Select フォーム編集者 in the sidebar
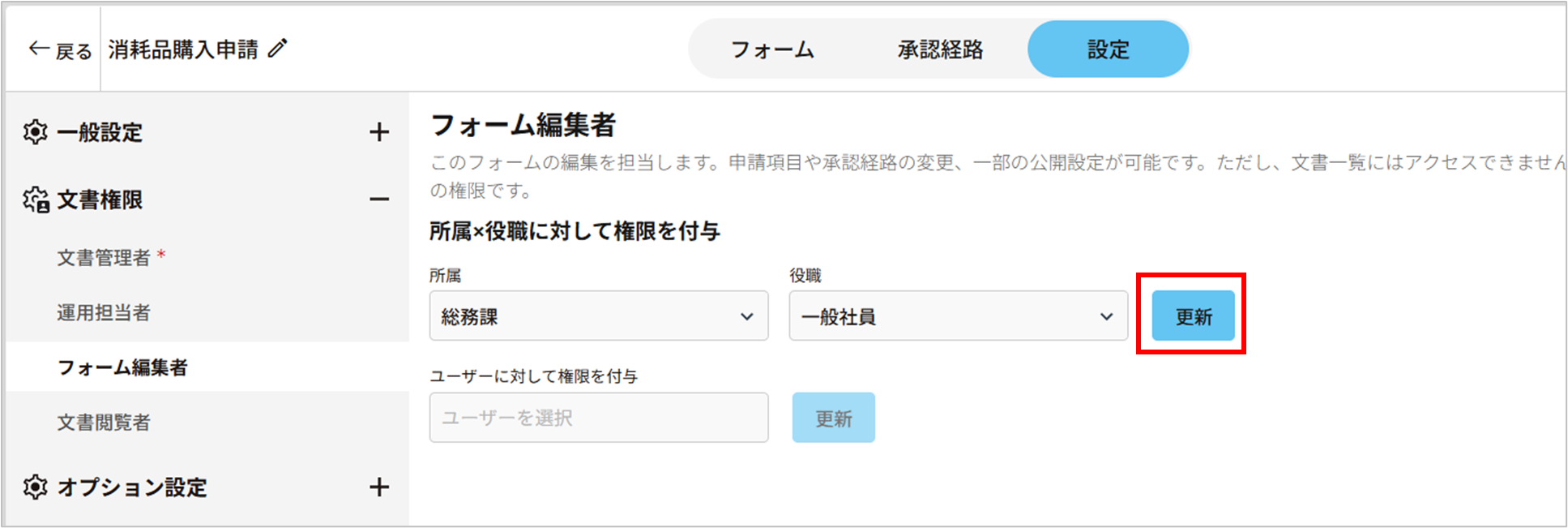The height and width of the screenshot is (528, 1568). click(122, 367)
